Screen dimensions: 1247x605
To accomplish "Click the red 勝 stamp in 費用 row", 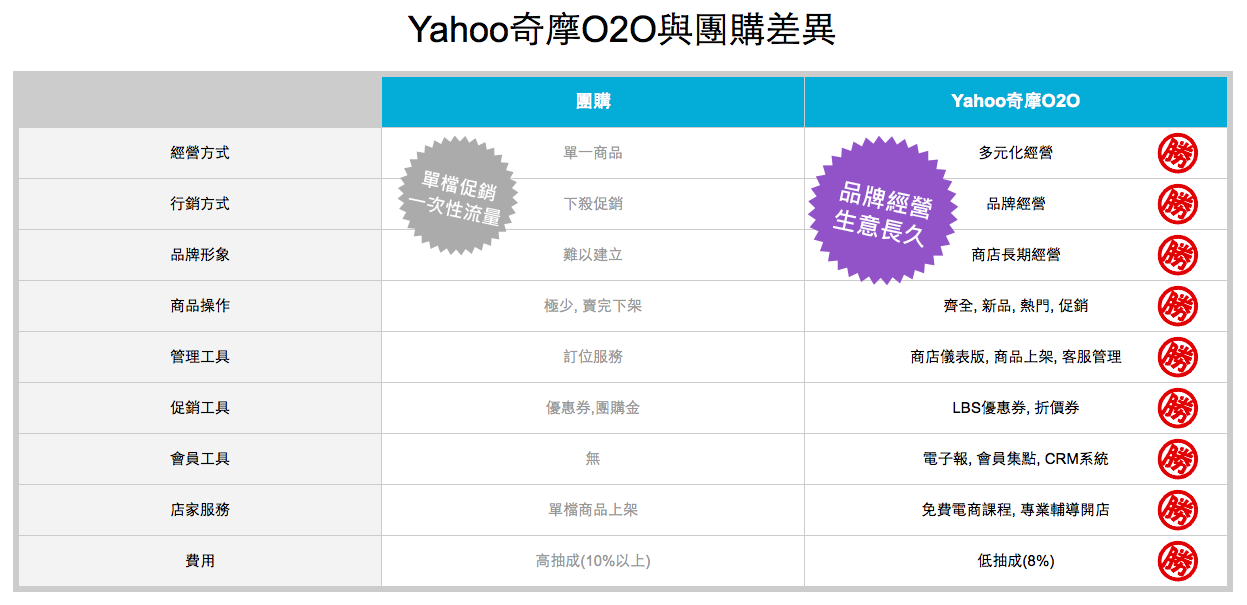I will (x=1177, y=561).
